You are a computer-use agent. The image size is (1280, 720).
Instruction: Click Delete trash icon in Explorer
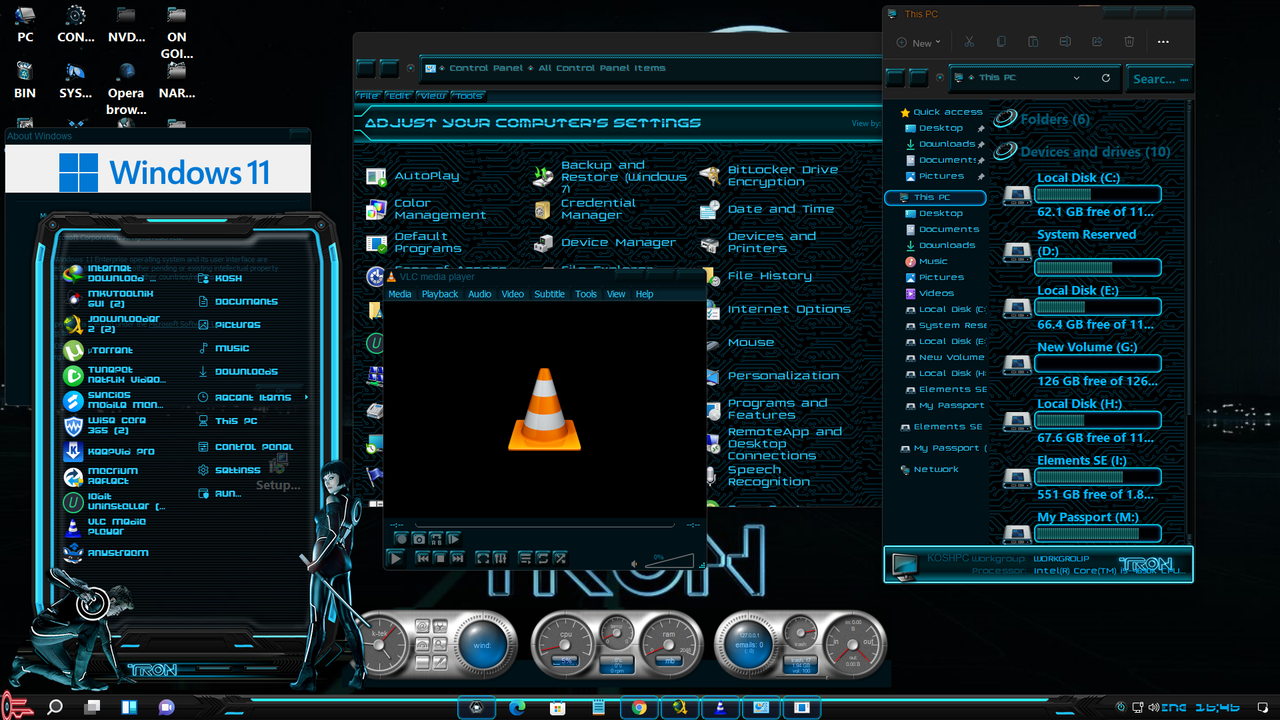(x=1129, y=42)
